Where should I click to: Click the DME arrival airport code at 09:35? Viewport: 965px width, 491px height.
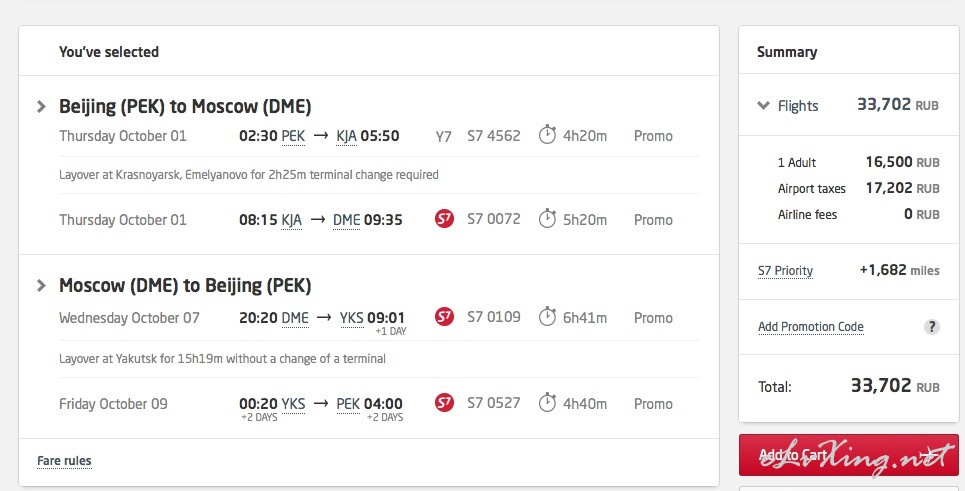coord(346,220)
